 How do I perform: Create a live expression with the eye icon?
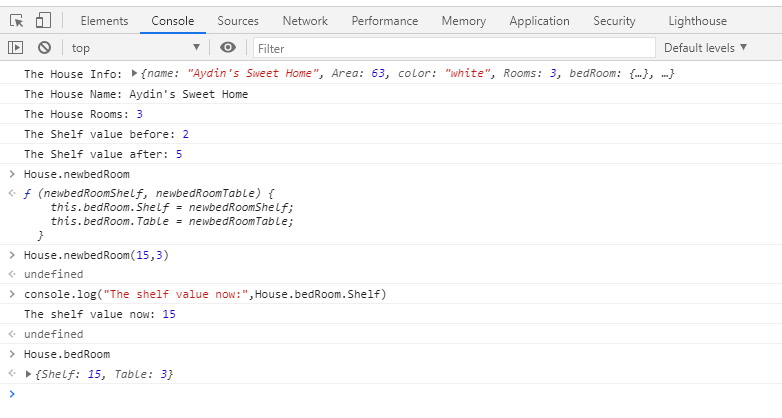click(x=228, y=47)
